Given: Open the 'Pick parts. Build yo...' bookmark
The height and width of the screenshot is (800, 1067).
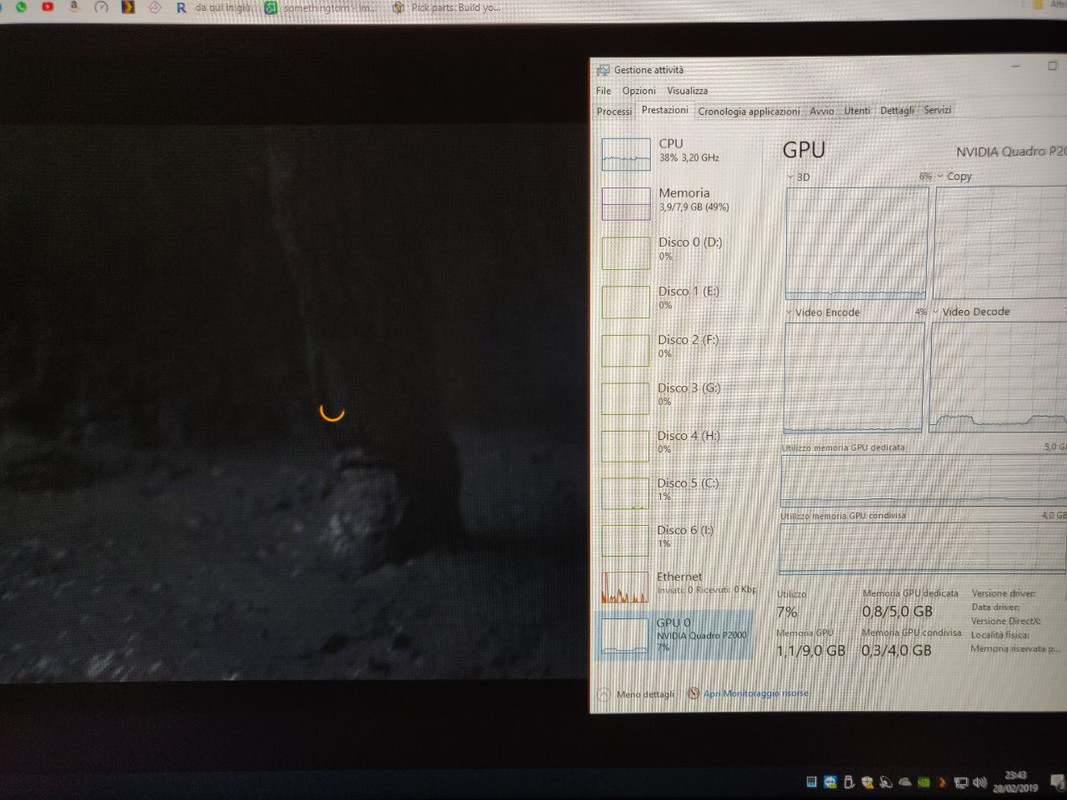Looking at the screenshot, I should 448,8.
